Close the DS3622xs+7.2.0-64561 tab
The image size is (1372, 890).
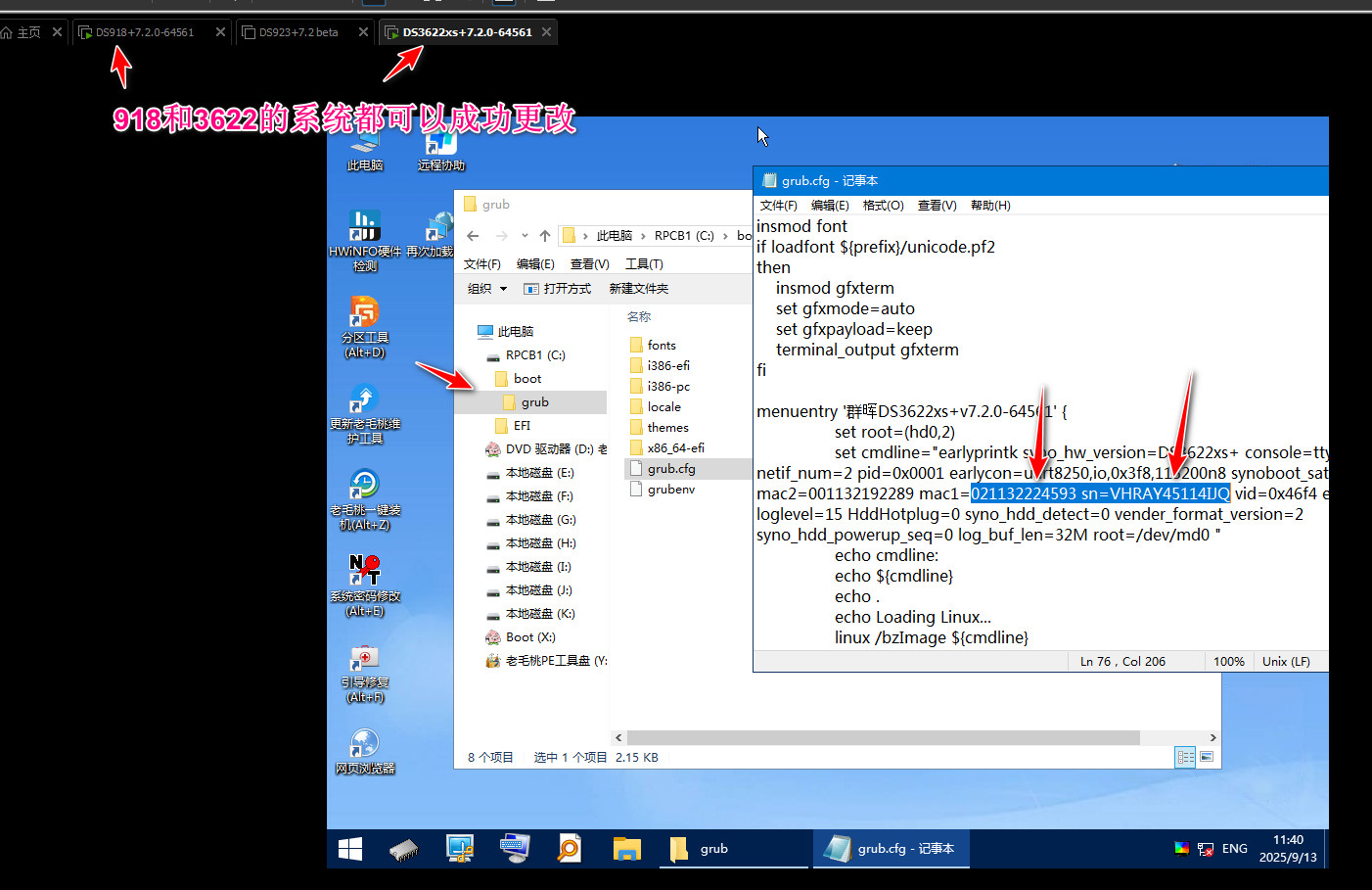pos(547,32)
